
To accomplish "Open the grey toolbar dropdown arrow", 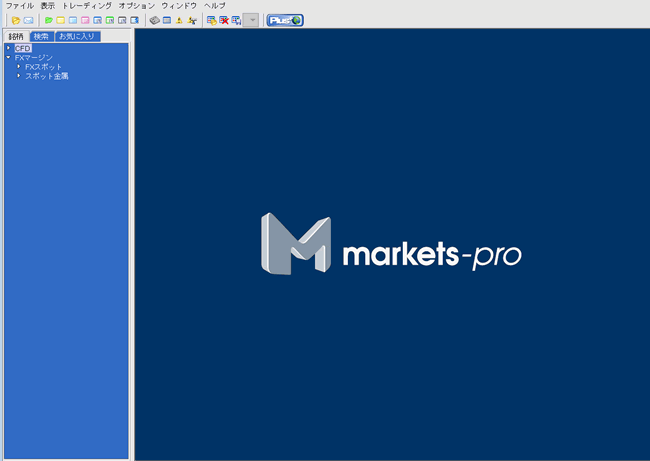I will (x=251, y=20).
